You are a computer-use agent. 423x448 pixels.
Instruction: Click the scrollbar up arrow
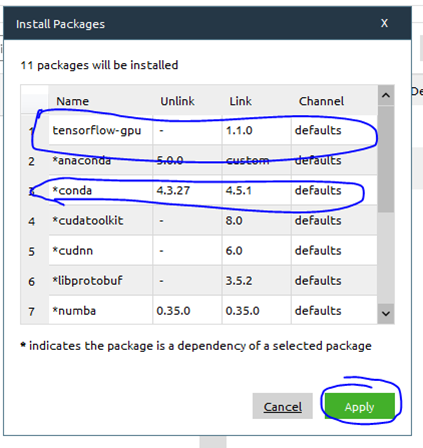click(386, 96)
